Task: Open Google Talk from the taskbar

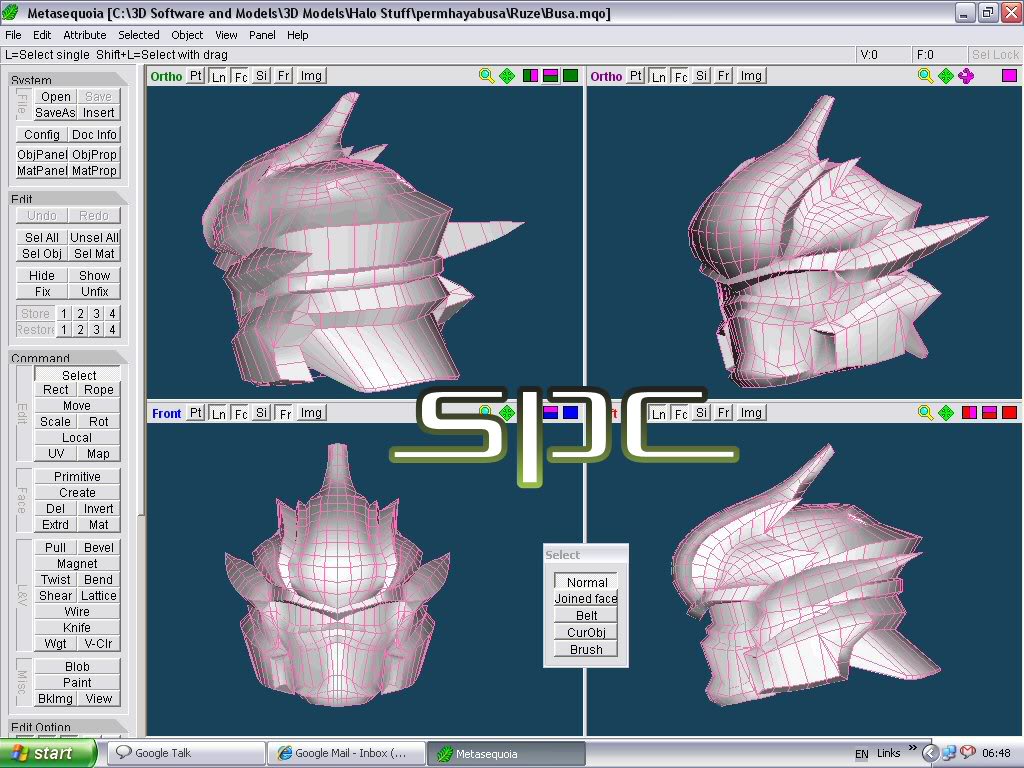Action: coord(185,753)
